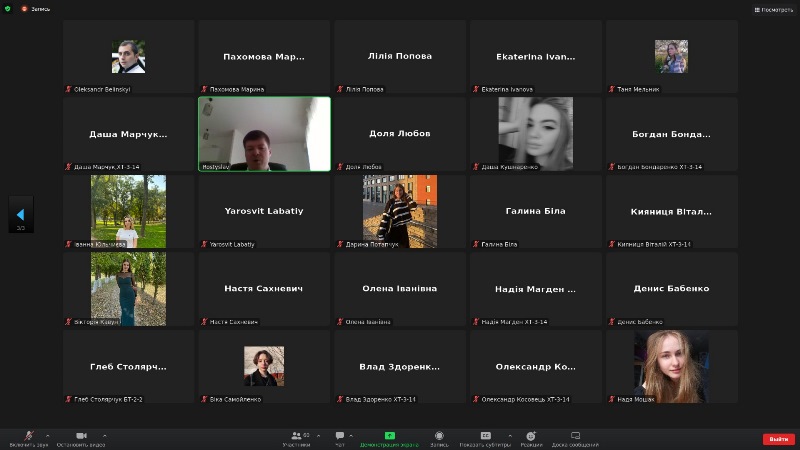Screen dimensions: 800x450
Task: Open the Participants panel
Action: pyautogui.click(x=296, y=436)
